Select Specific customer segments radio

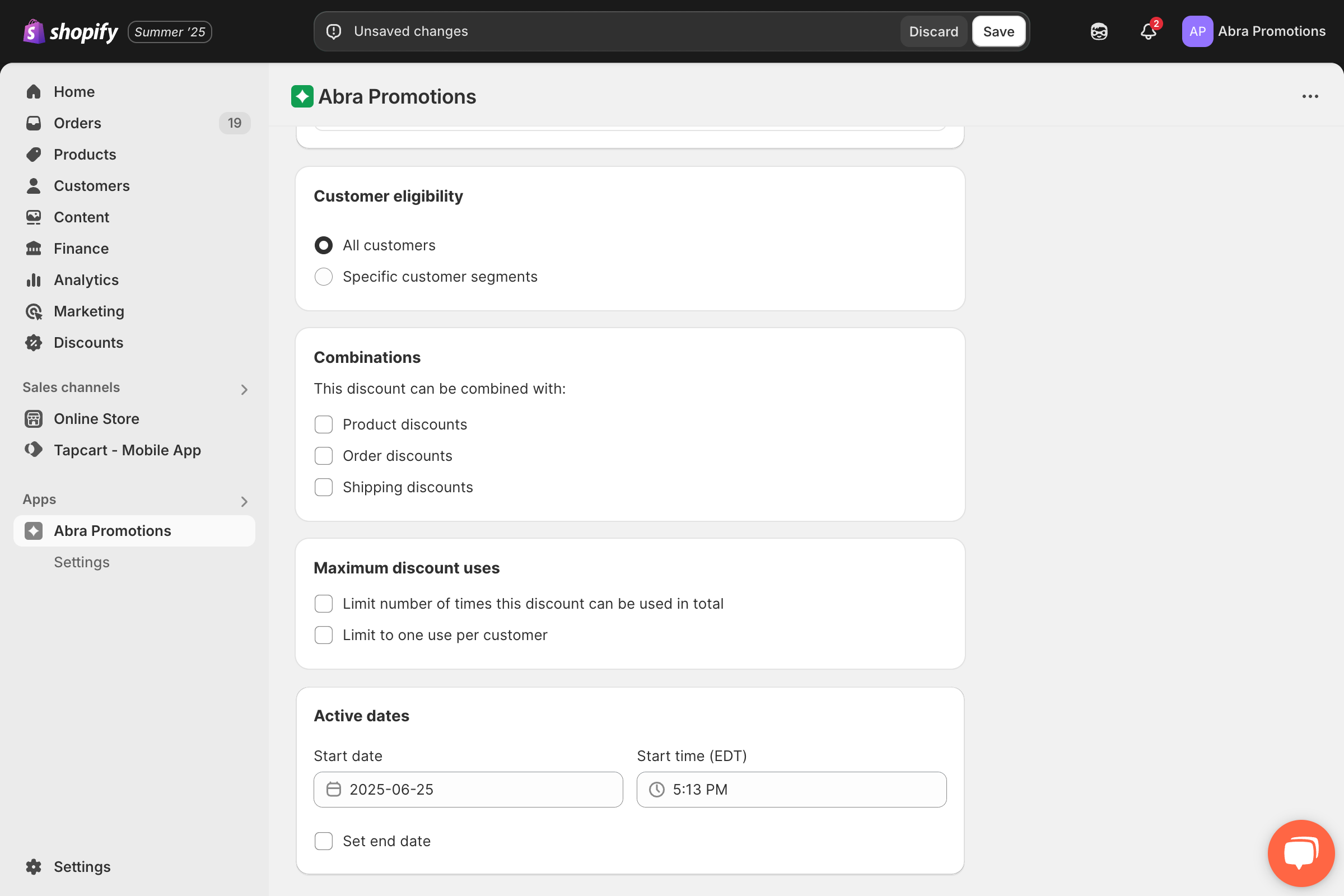[x=324, y=277]
